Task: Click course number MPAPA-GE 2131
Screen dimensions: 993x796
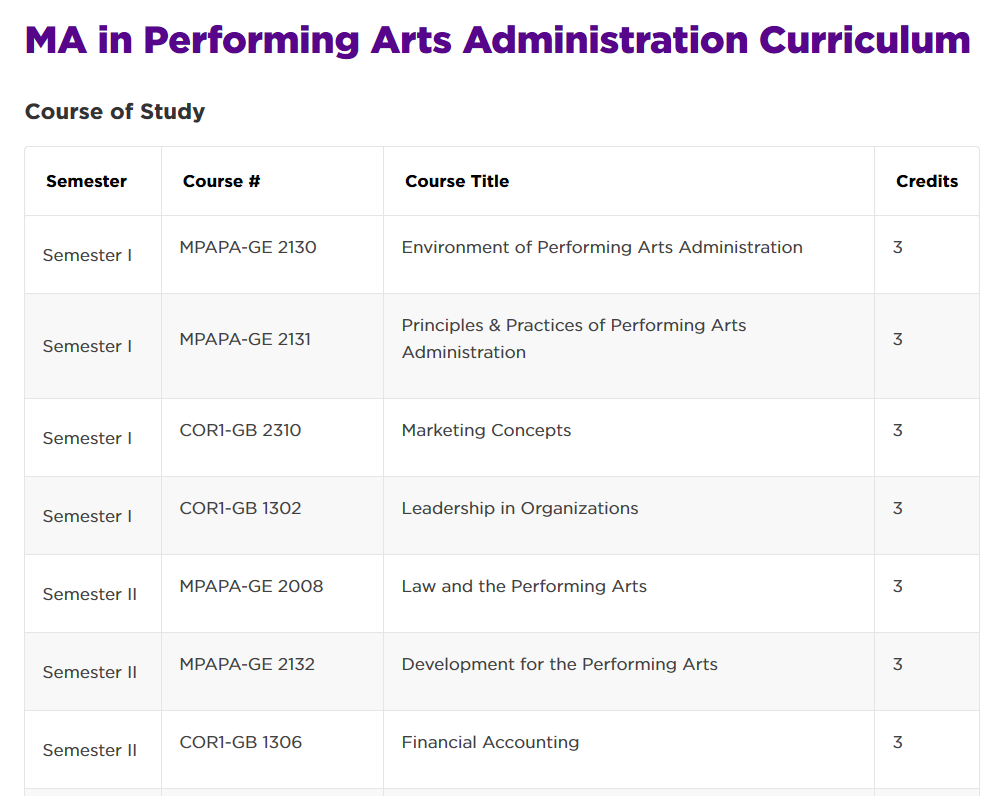Action: [x=245, y=339]
